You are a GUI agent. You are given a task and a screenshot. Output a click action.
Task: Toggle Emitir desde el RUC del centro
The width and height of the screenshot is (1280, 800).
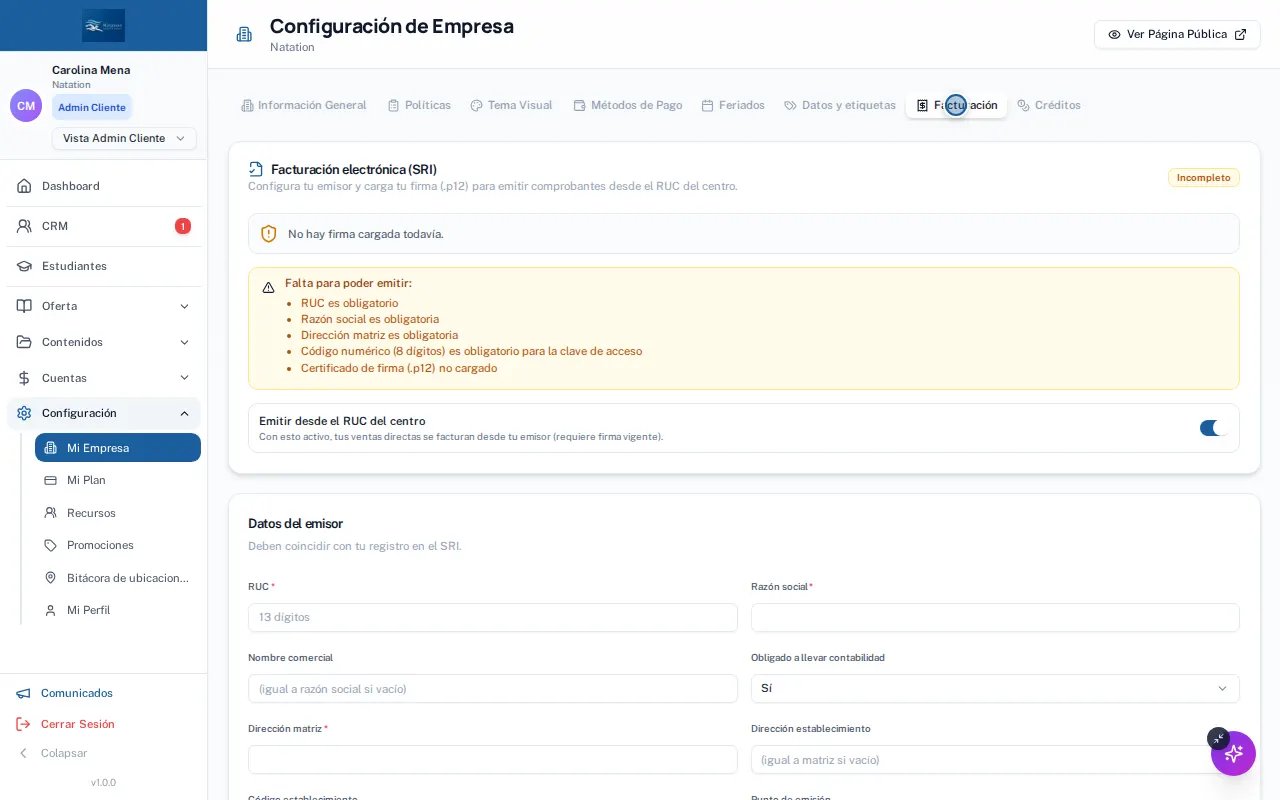click(x=1214, y=428)
